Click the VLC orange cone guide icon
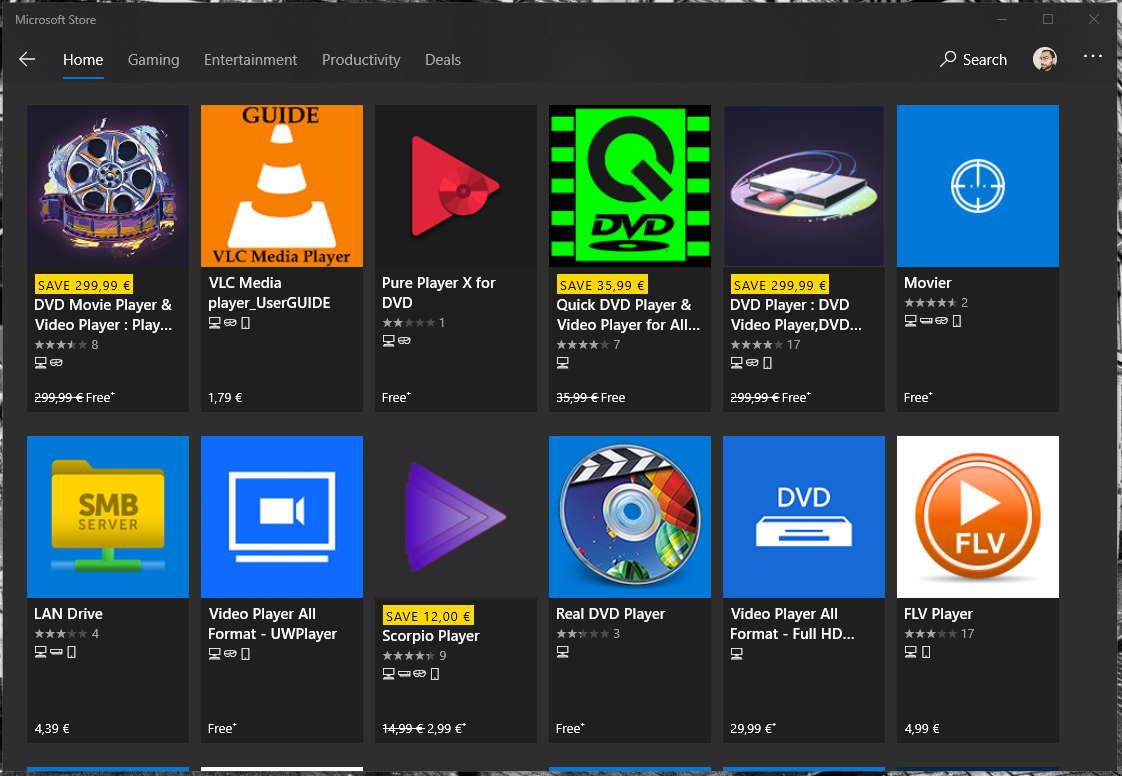 [x=281, y=186]
